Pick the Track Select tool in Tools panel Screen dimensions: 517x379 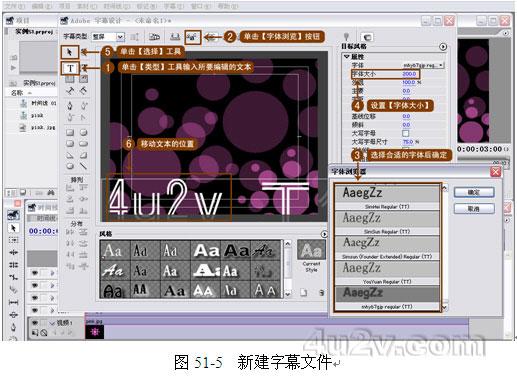[13, 240]
